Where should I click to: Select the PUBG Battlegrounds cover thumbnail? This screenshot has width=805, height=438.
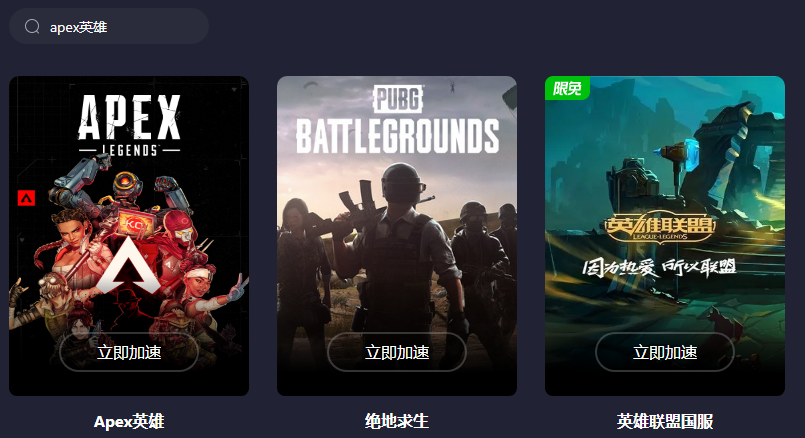tap(397, 236)
